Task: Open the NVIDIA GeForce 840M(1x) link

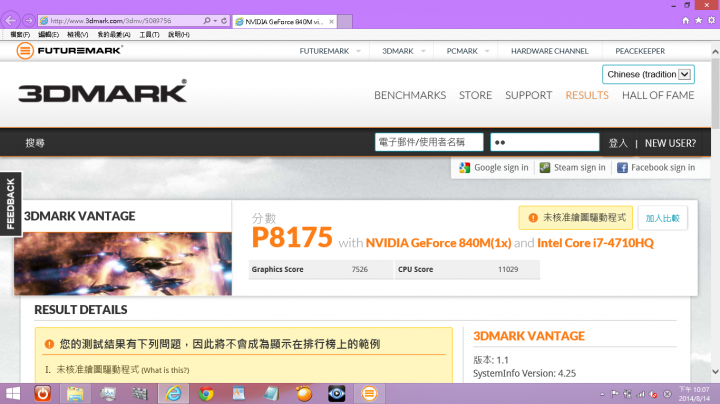Action: pos(438,243)
